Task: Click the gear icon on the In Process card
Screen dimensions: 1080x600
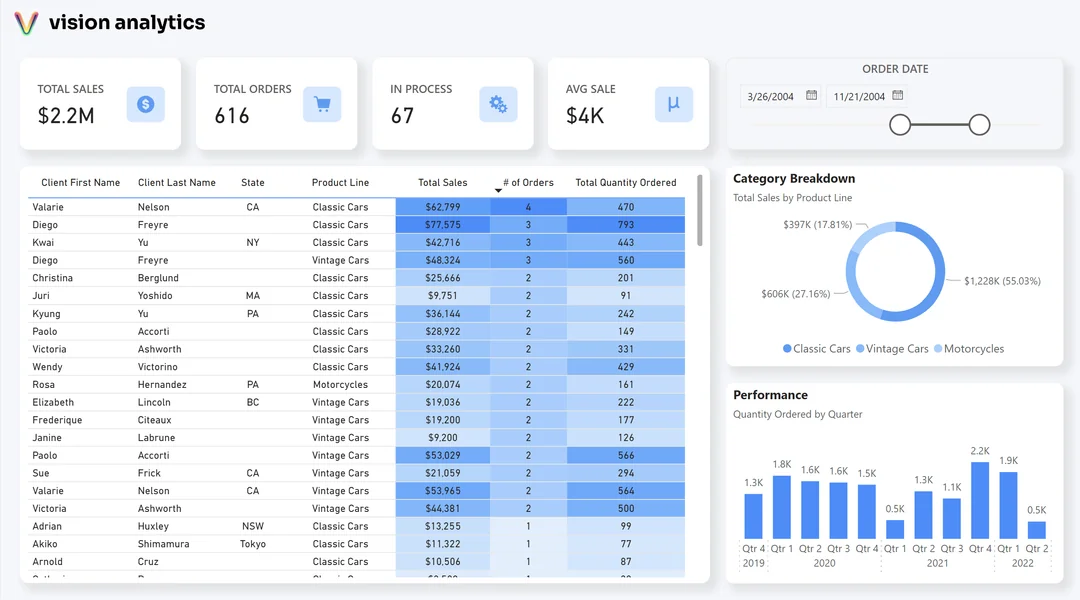Action: 500,103
